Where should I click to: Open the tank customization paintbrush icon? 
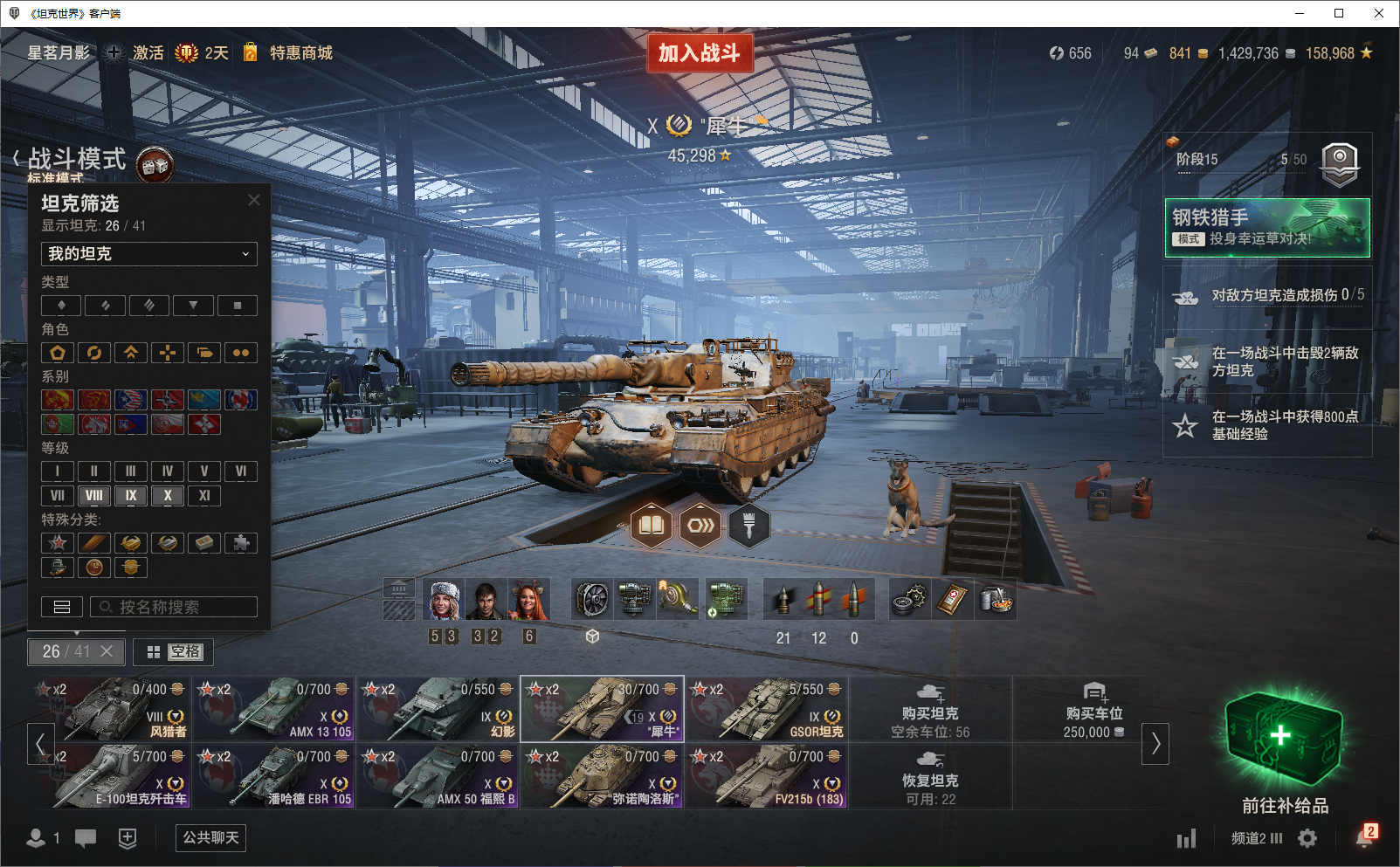point(748,526)
